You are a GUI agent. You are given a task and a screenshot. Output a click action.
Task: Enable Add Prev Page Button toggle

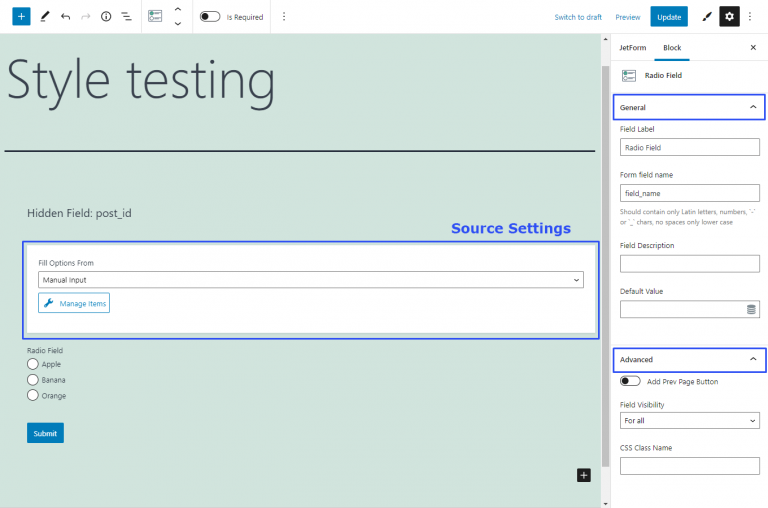[x=630, y=381]
